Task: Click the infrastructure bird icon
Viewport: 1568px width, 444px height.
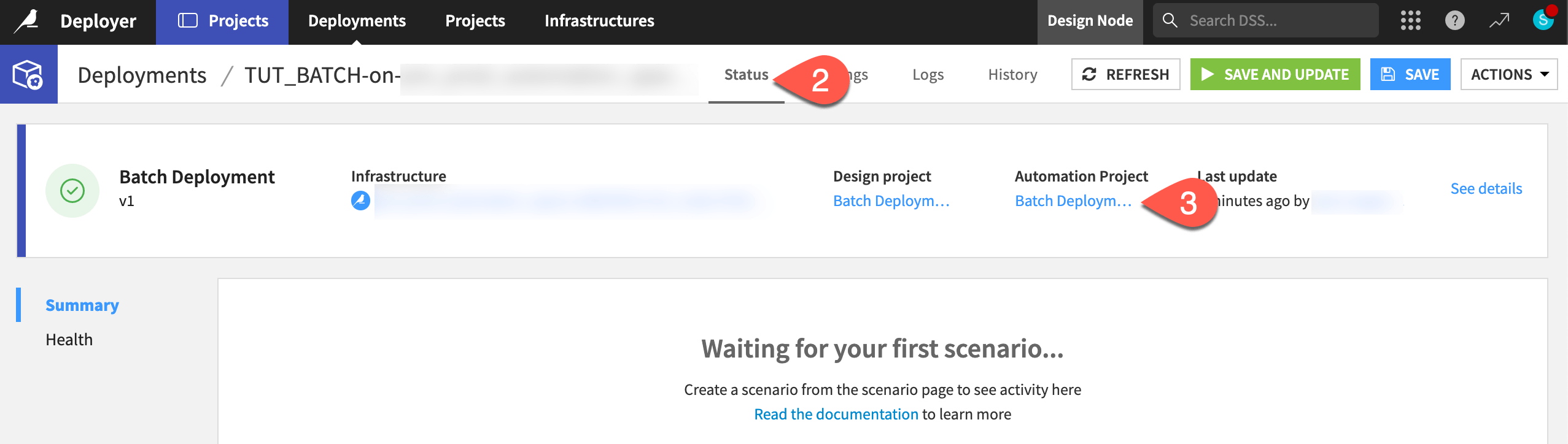Action: (360, 201)
